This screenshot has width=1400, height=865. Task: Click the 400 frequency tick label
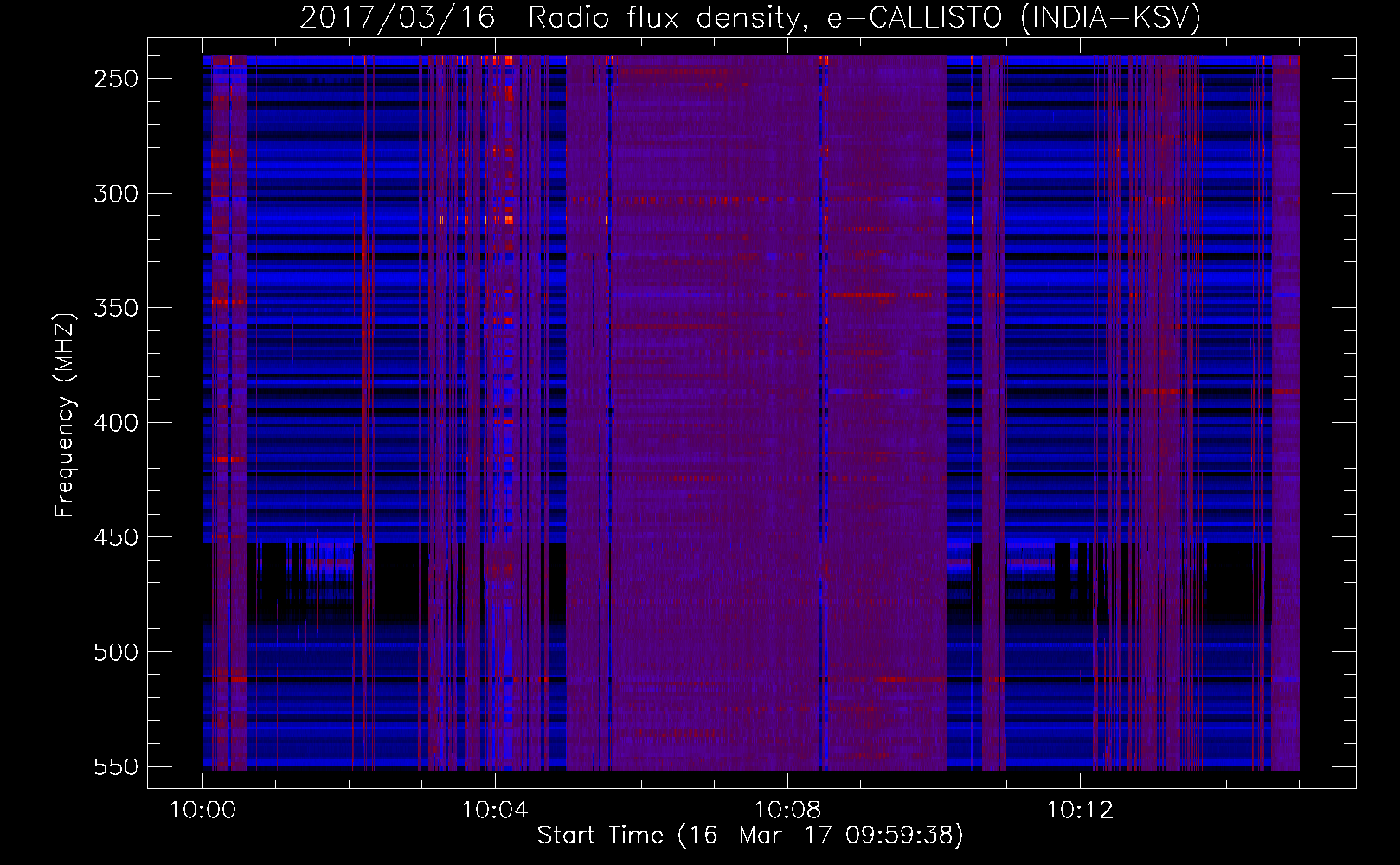[x=116, y=423]
